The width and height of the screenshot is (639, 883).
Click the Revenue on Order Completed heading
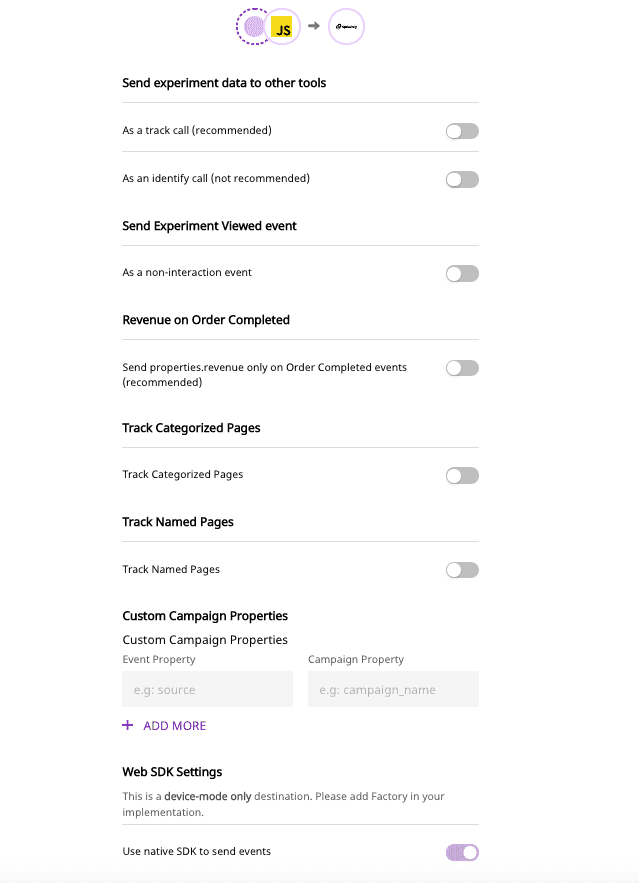(206, 320)
